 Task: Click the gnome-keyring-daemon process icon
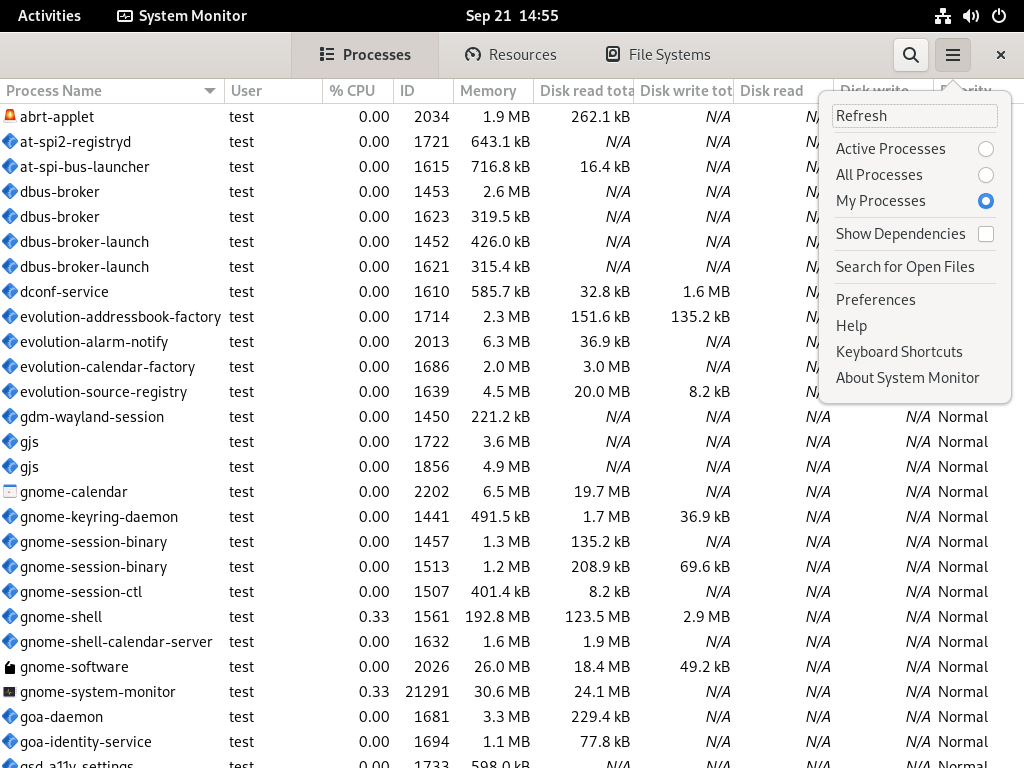coord(10,517)
